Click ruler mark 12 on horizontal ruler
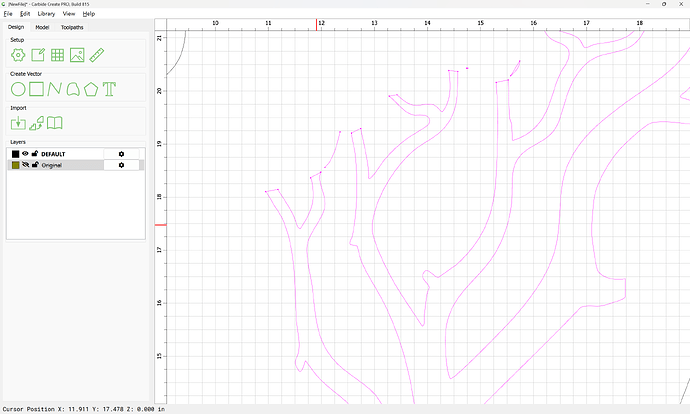The height and width of the screenshot is (414, 690). pyautogui.click(x=322, y=23)
